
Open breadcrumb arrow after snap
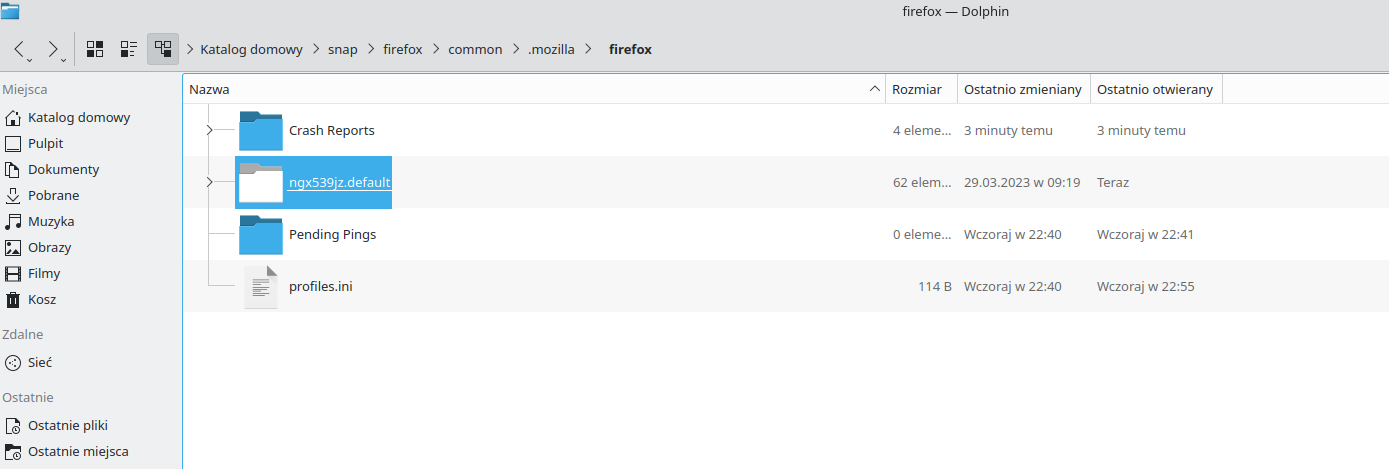[x=371, y=48]
